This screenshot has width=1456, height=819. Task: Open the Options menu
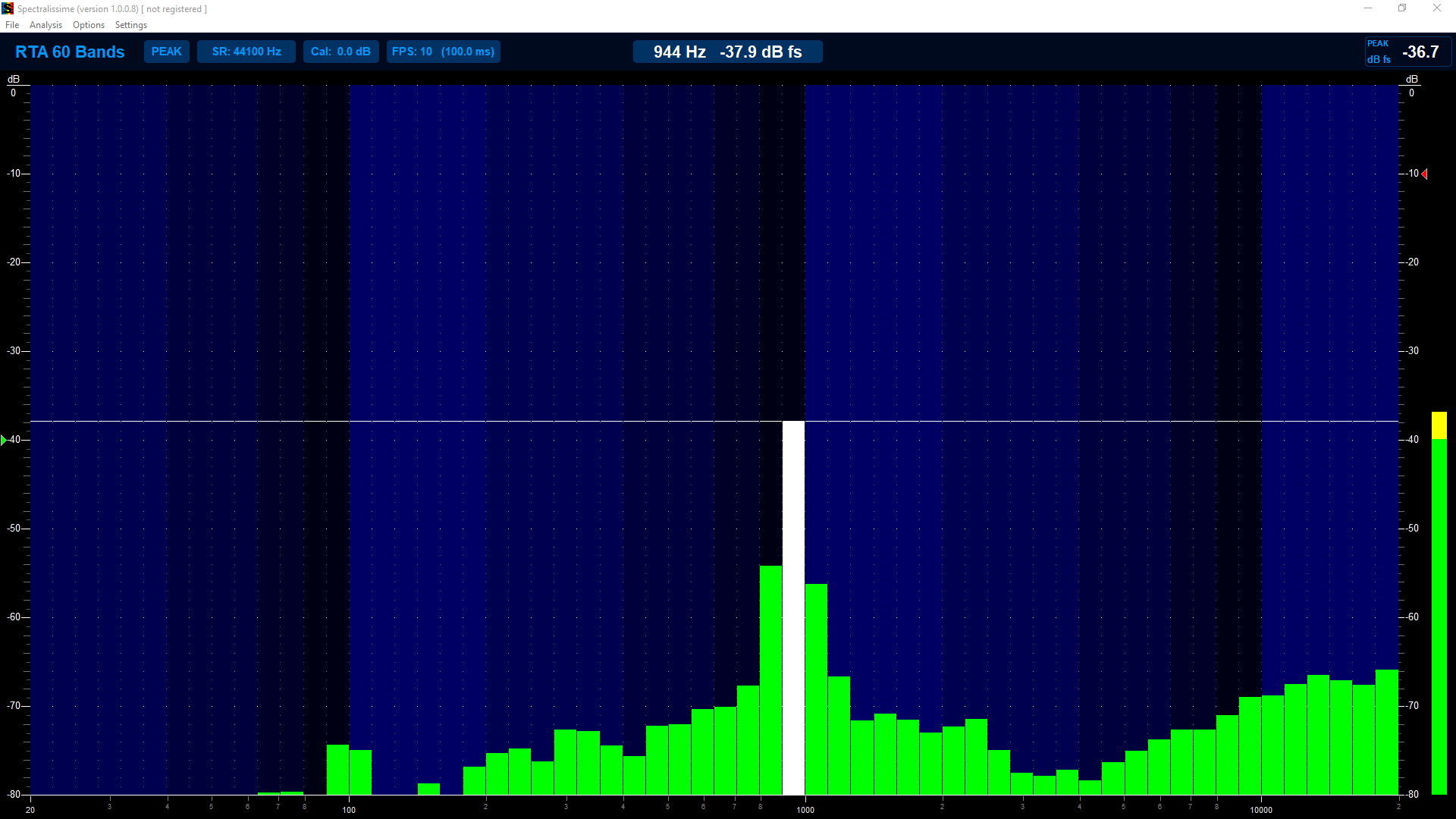click(x=89, y=25)
